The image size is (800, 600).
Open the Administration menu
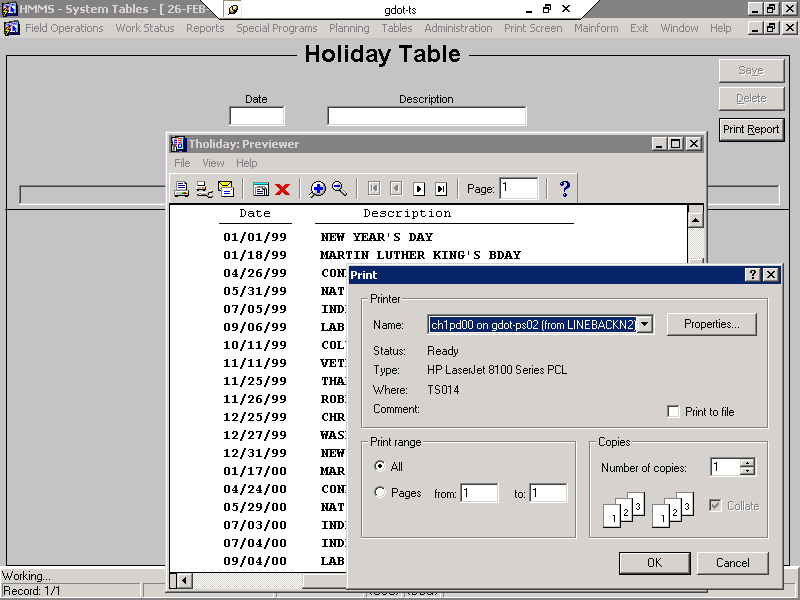tap(458, 28)
